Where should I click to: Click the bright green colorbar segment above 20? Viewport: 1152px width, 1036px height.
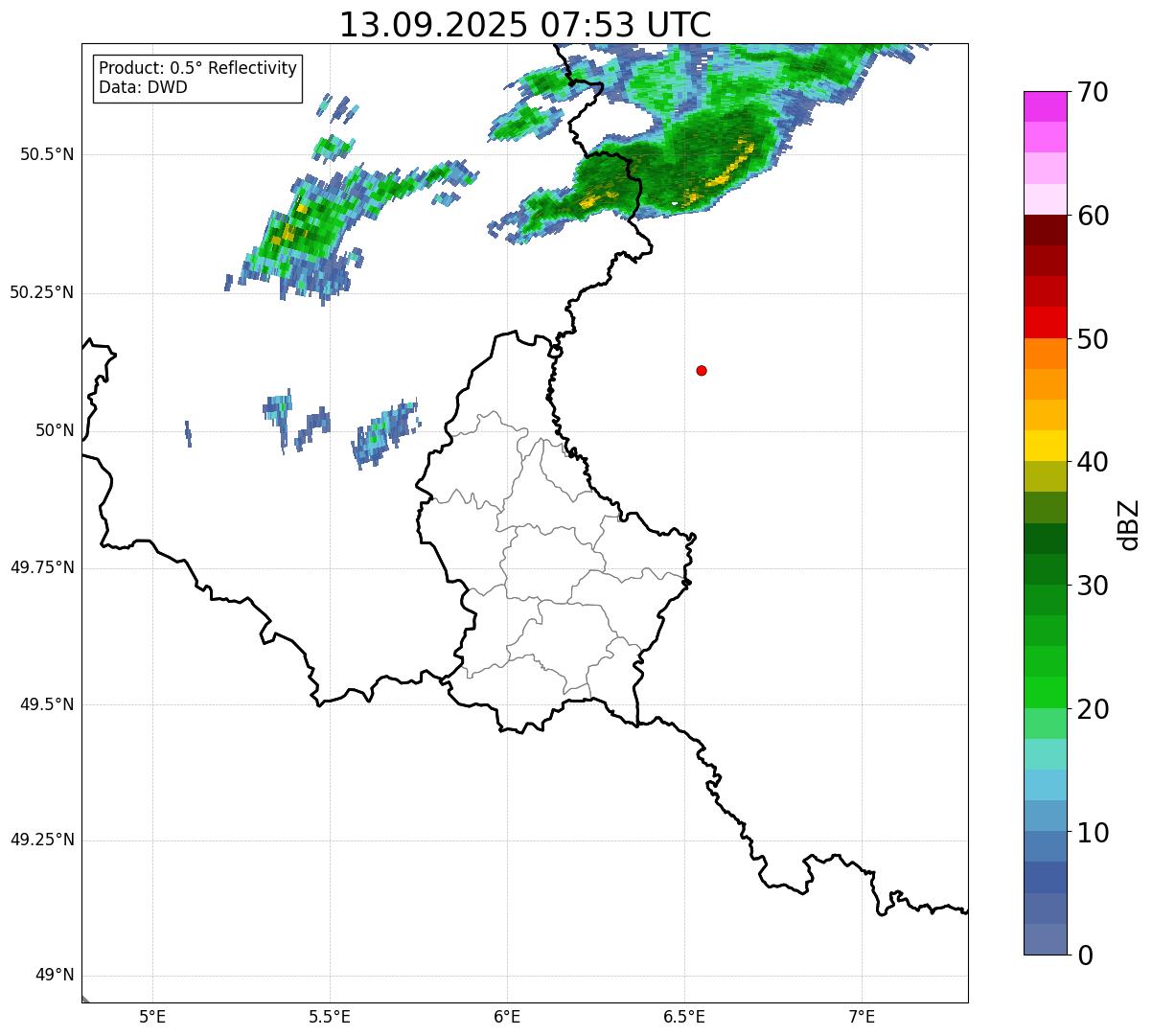[1046, 692]
